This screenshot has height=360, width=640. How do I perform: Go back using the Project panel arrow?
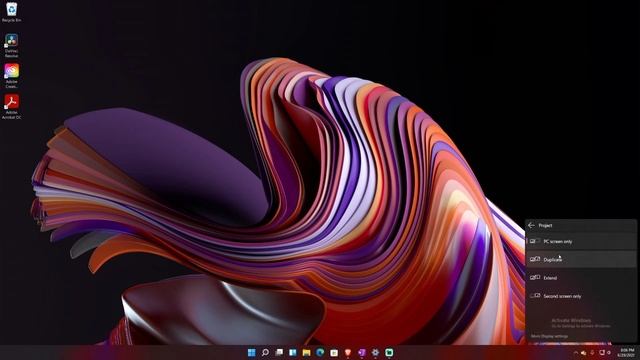[x=531, y=225]
